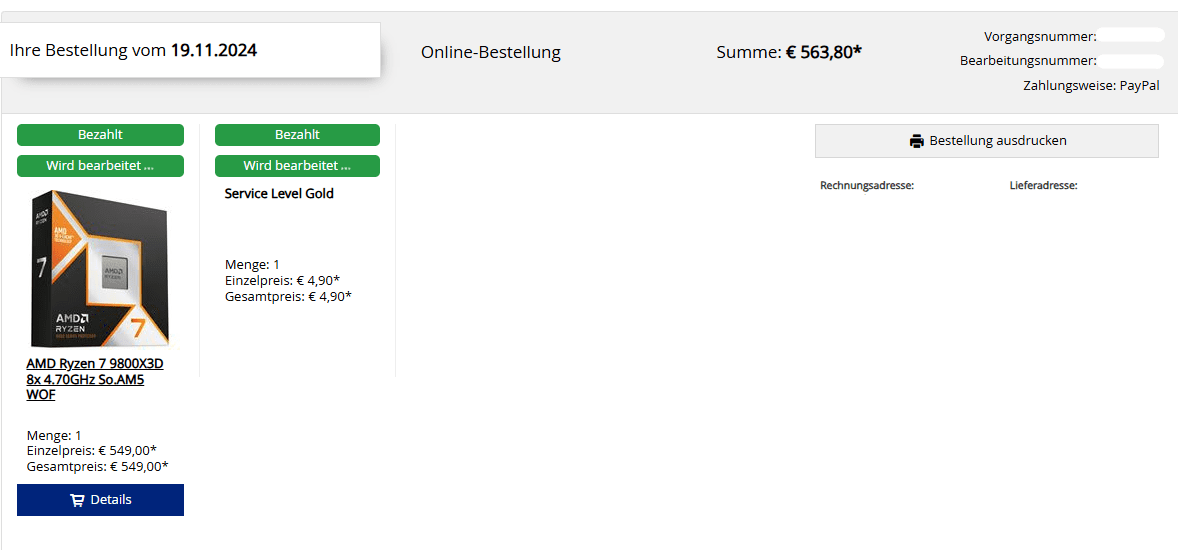Click the shopping cart icon on Details
This screenshot has height=550, width=1178.
[x=77, y=500]
